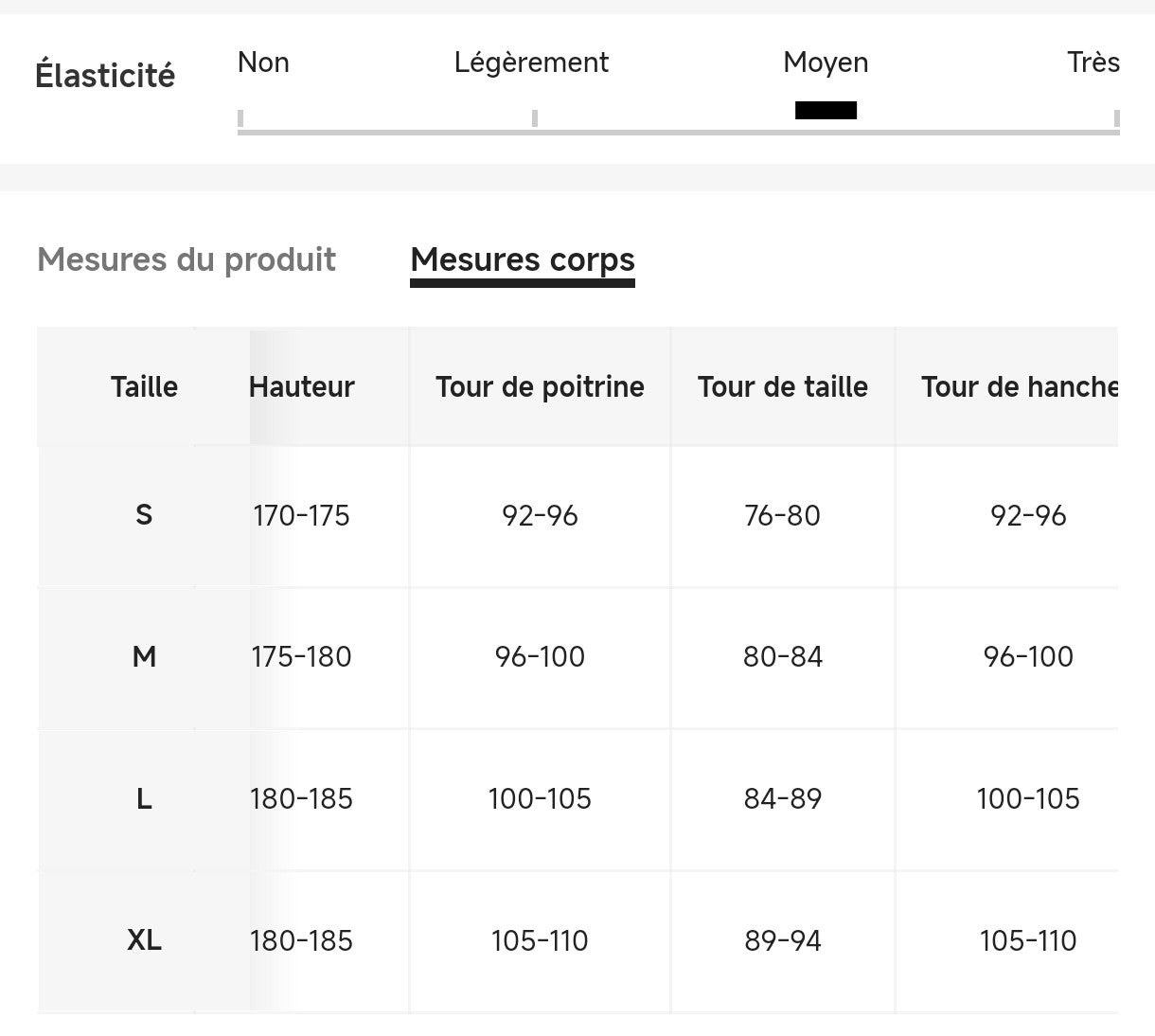
Task: Click the Légèrement elasticity label
Action: pyautogui.click(x=531, y=63)
